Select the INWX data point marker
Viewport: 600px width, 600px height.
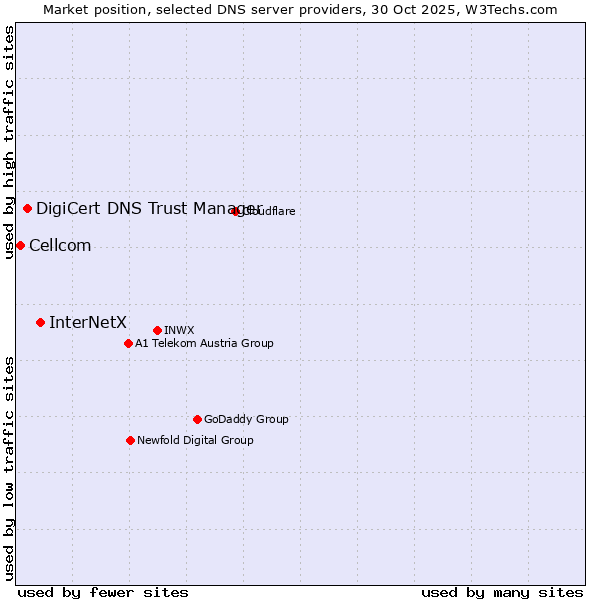(x=158, y=330)
